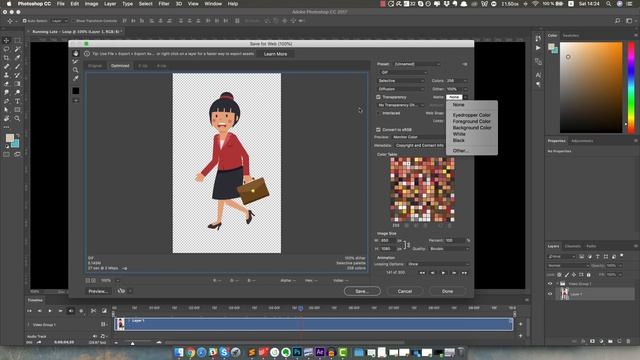Click the Done button
Image resolution: width=640 pixels, height=360 pixels.
[x=447, y=291]
